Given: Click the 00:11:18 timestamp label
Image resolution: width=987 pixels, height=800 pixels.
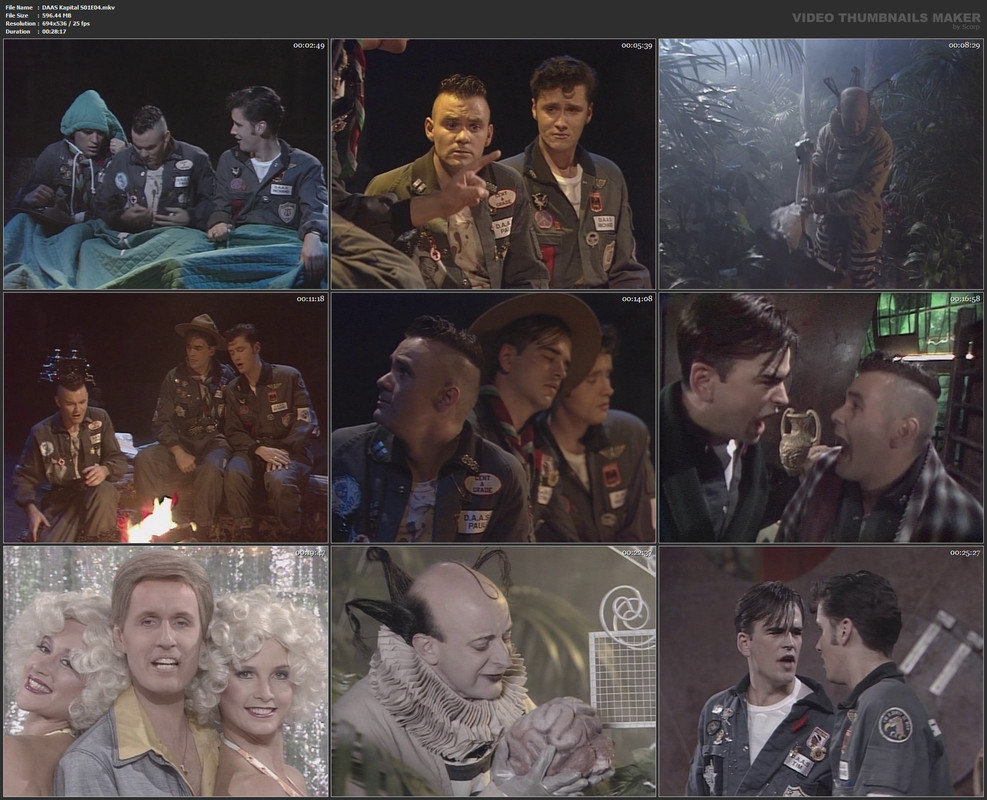Looking at the screenshot, I should pos(310,299).
